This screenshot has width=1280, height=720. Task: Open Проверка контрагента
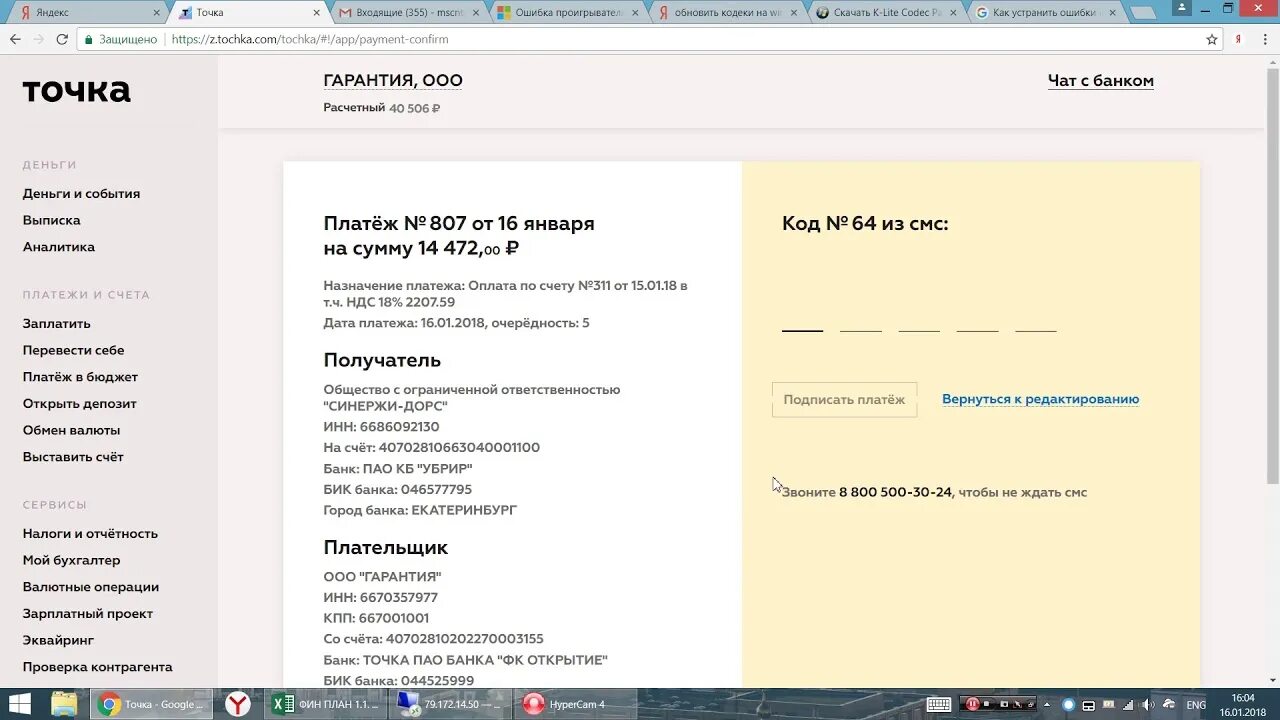(98, 667)
